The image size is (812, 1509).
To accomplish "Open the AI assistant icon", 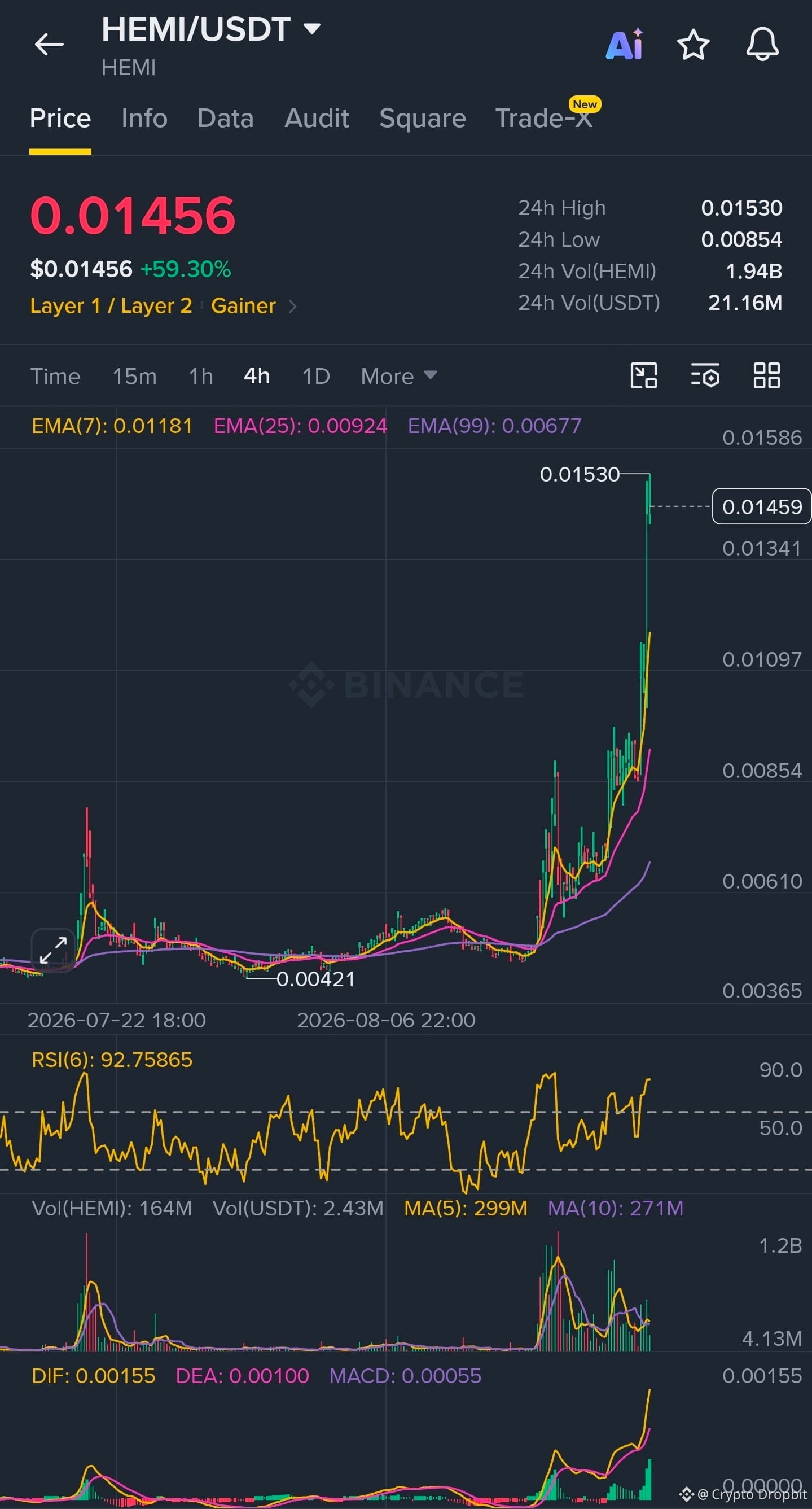I will pos(625,45).
